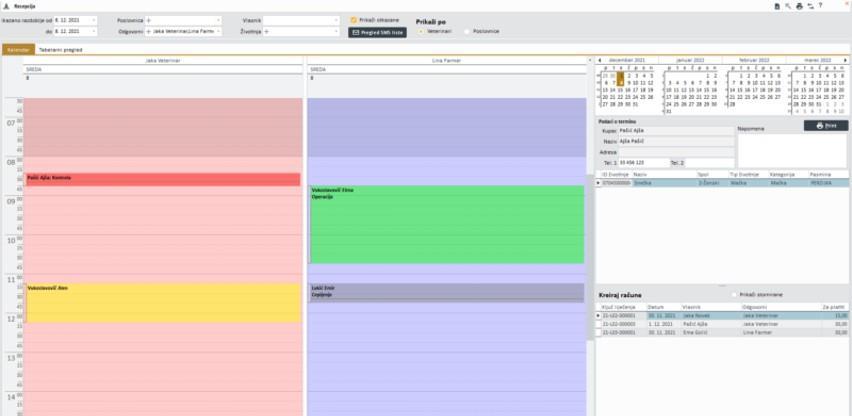This screenshot has width=852, height=416.
Task: Click the printer icon in the top-right toolbar
Action: click(x=799, y=6)
